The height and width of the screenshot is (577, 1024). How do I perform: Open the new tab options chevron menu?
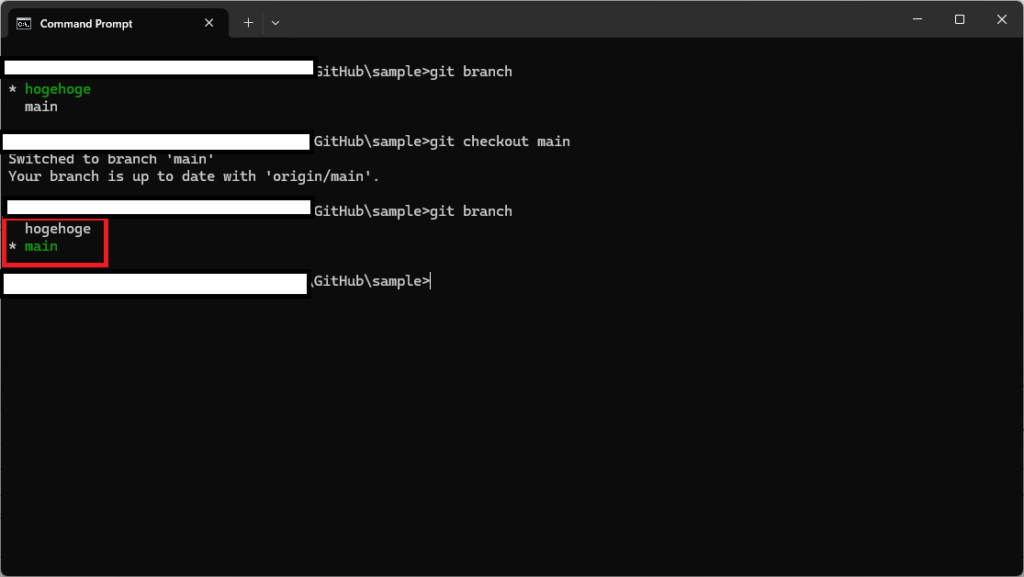(x=275, y=22)
